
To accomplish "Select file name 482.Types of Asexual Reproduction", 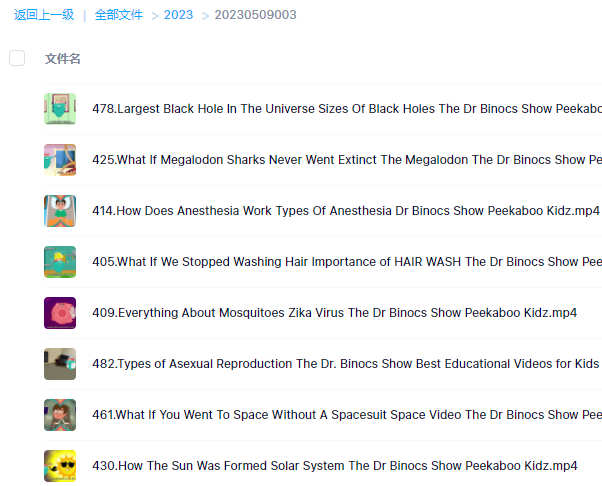I will (346, 364).
